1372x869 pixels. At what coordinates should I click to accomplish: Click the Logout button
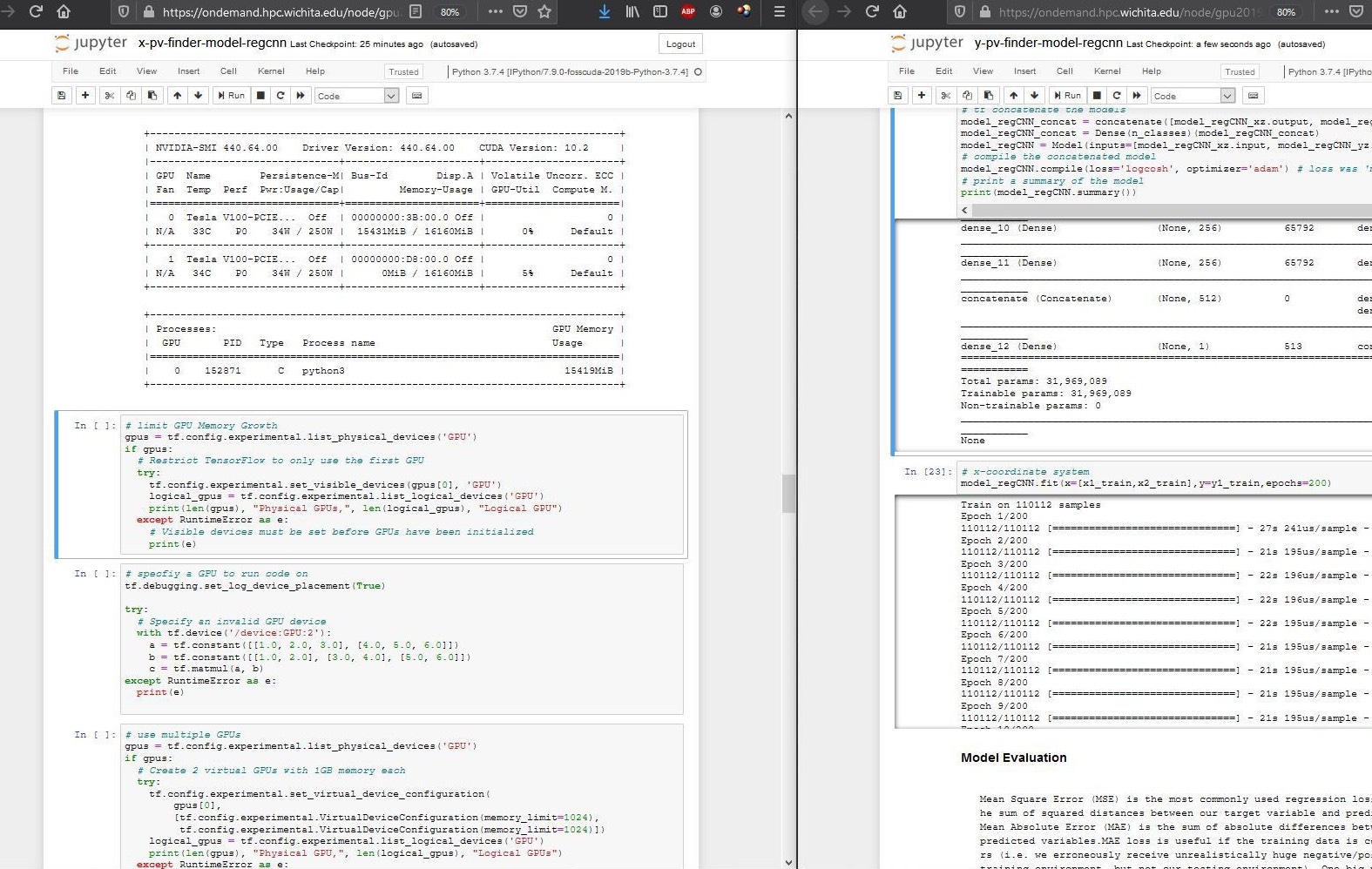680,44
